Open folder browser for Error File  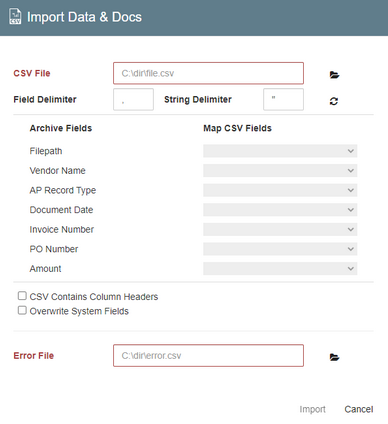point(334,357)
